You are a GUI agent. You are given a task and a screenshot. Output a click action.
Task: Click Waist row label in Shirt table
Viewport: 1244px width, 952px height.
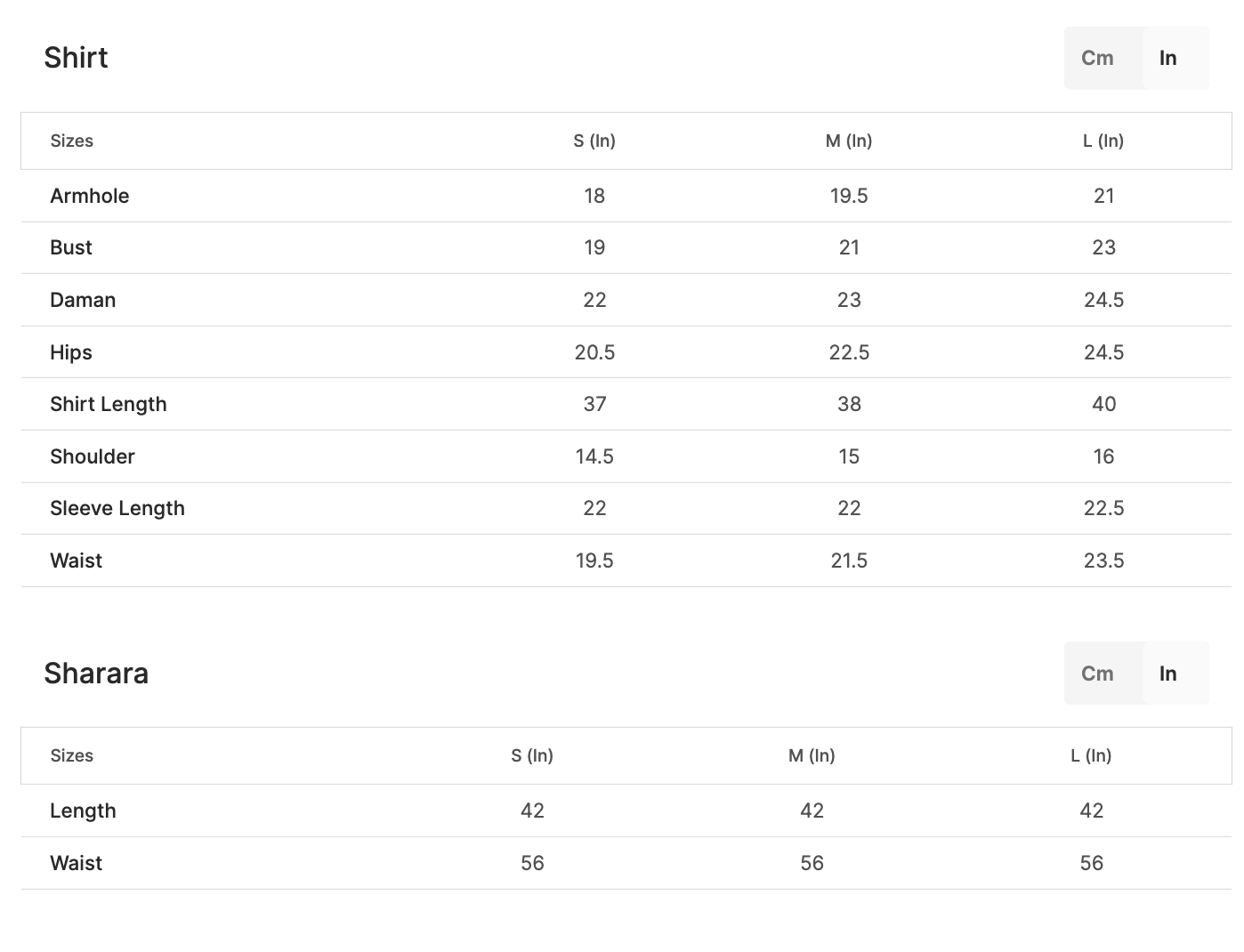[x=77, y=561]
